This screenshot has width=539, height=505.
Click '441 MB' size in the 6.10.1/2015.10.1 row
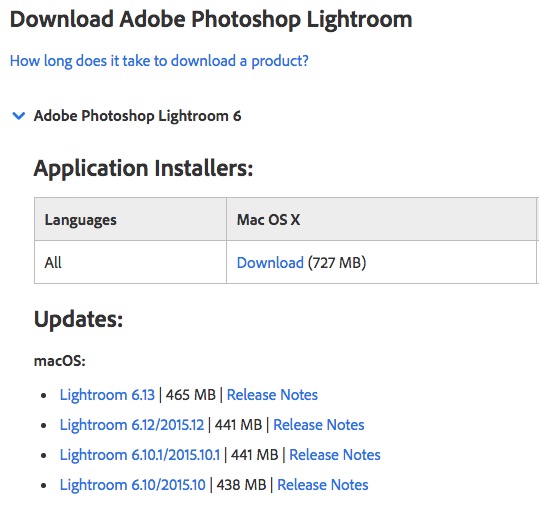(254, 455)
